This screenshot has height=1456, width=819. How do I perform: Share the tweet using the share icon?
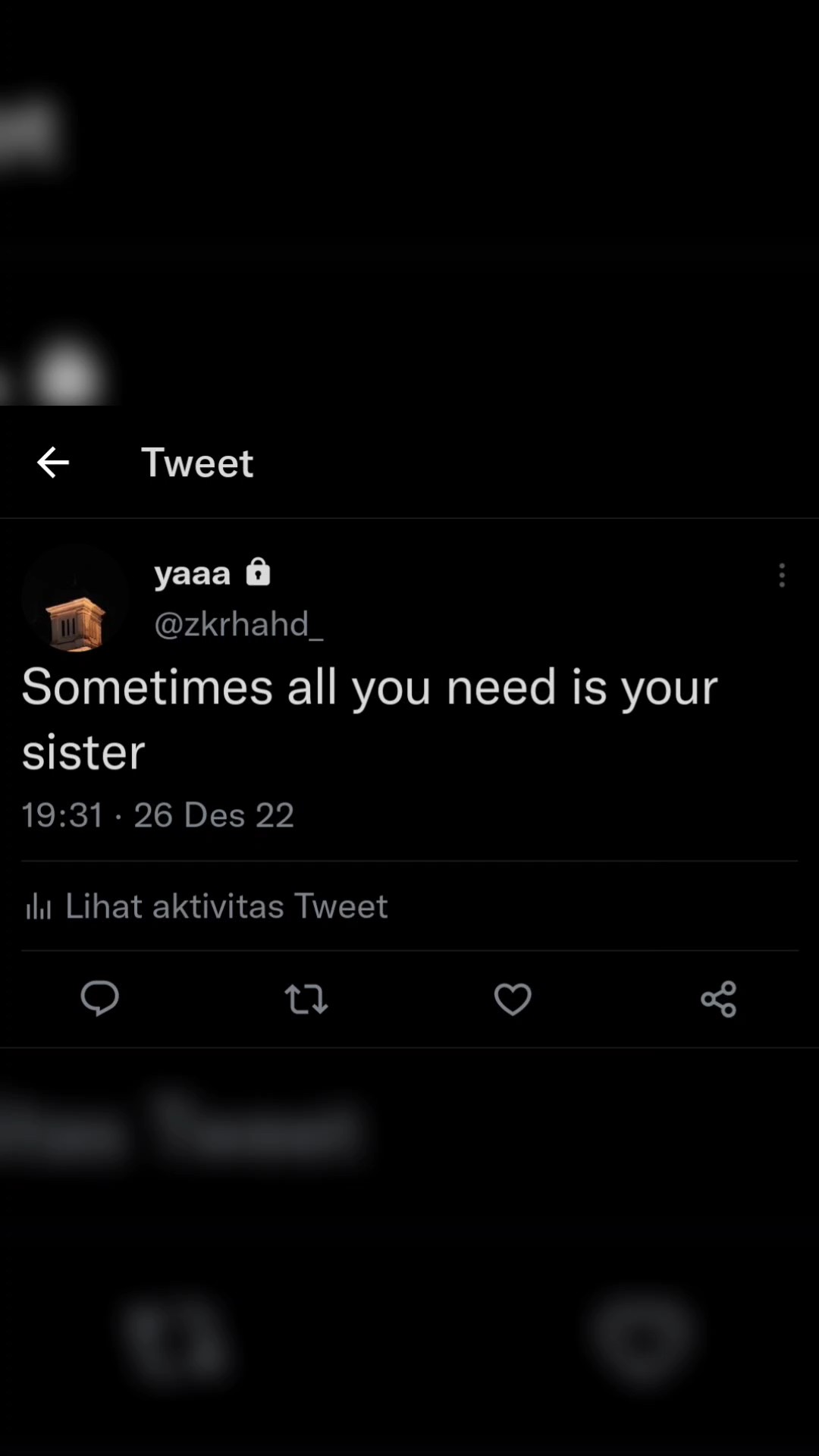tap(719, 999)
